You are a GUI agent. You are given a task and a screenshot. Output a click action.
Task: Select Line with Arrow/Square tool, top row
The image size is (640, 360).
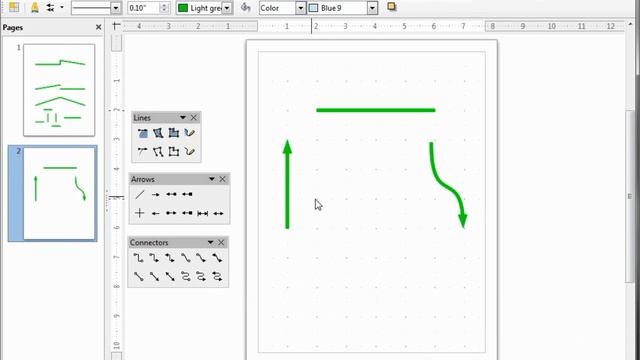tap(187, 194)
